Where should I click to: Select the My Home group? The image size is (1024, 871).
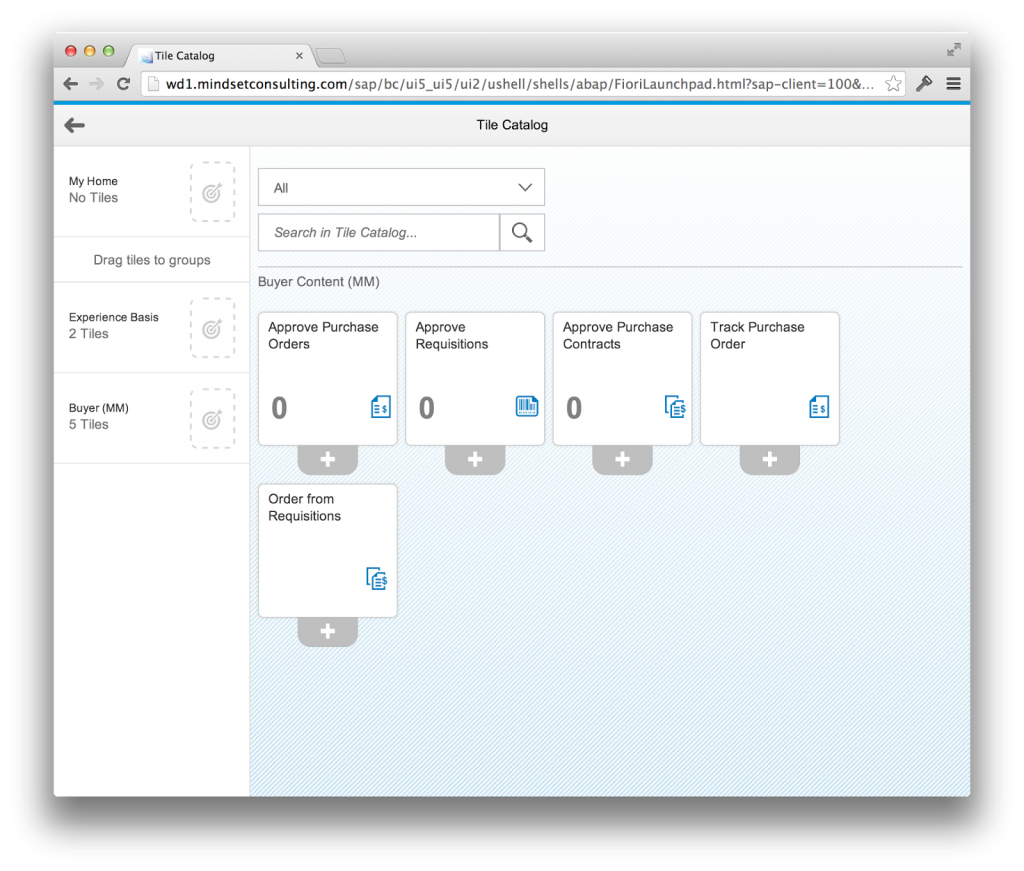pyautogui.click(x=152, y=191)
